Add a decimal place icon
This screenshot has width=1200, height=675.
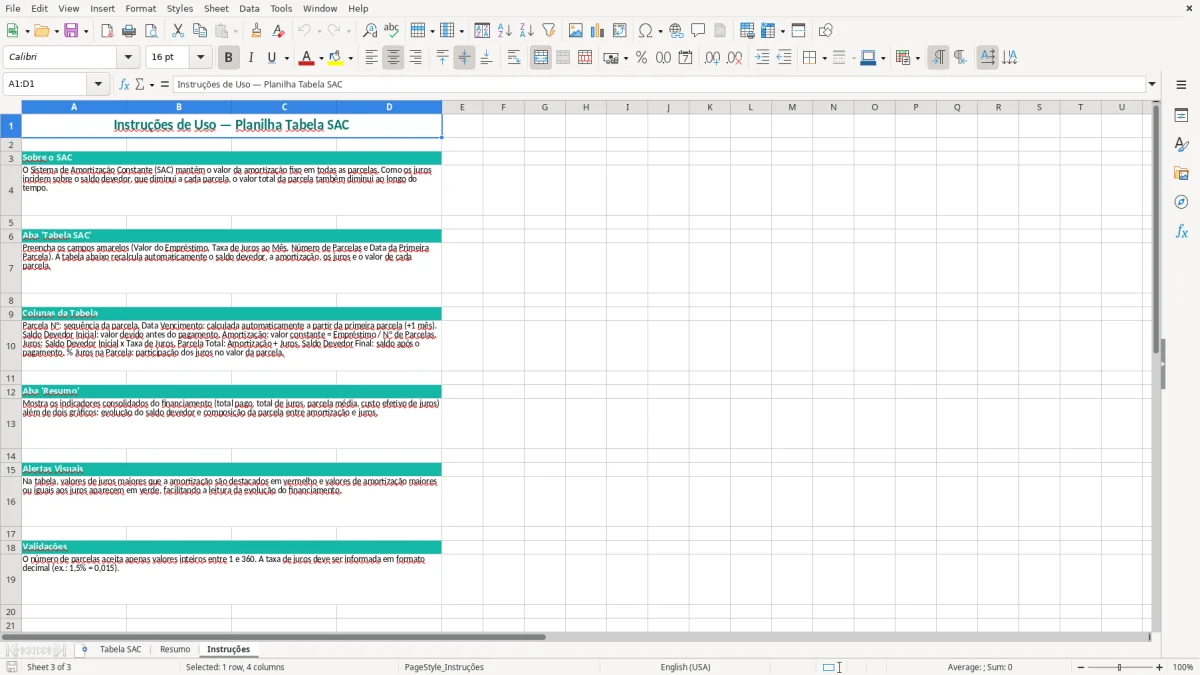click(712, 58)
